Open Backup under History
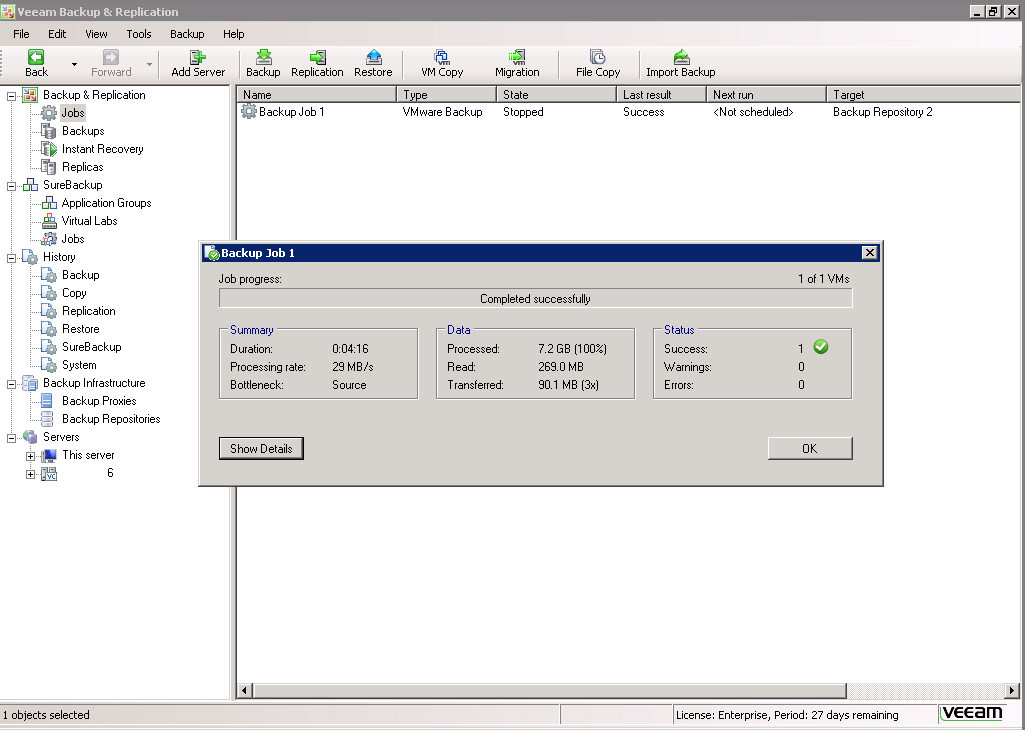 pyautogui.click(x=80, y=275)
